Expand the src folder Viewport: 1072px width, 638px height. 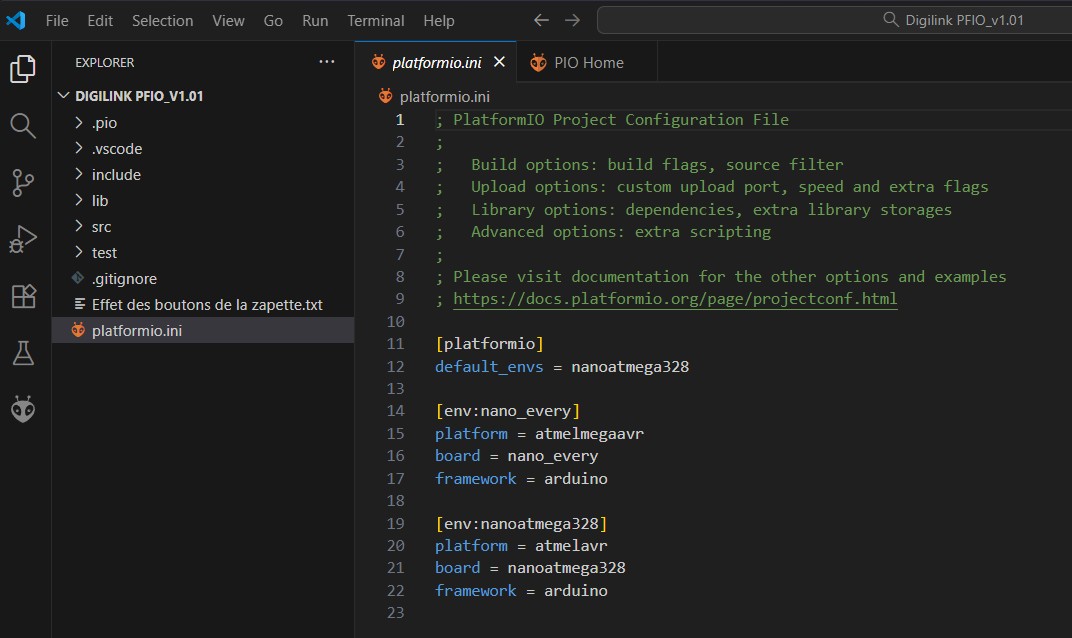point(101,227)
